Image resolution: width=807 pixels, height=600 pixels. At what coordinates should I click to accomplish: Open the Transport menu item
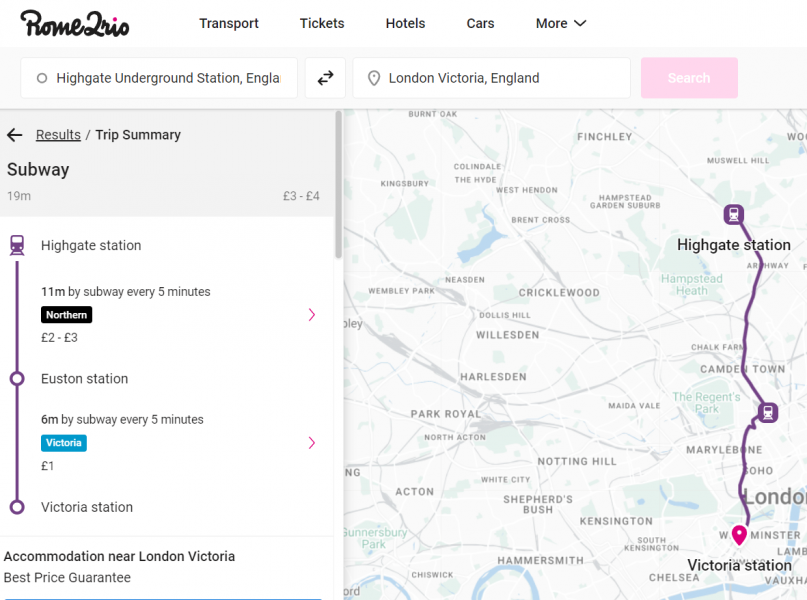[x=229, y=24]
